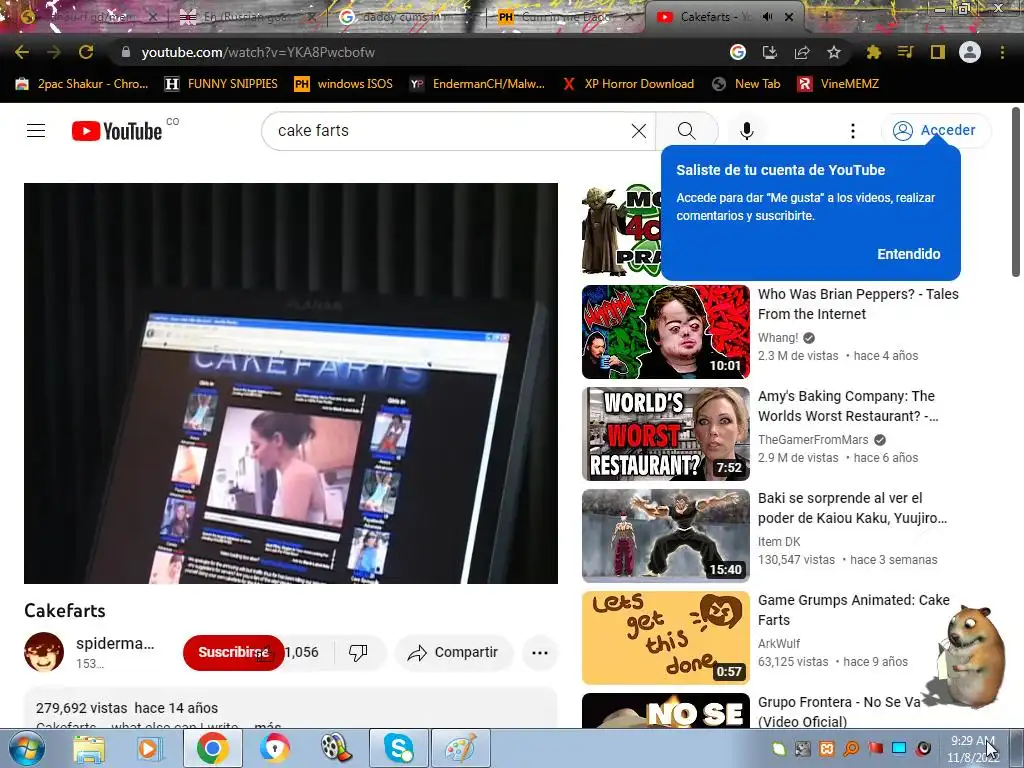Image resolution: width=1024 pixels, height=768 pixels.
Task: Go back to the previous page
Action: point(22,52)
